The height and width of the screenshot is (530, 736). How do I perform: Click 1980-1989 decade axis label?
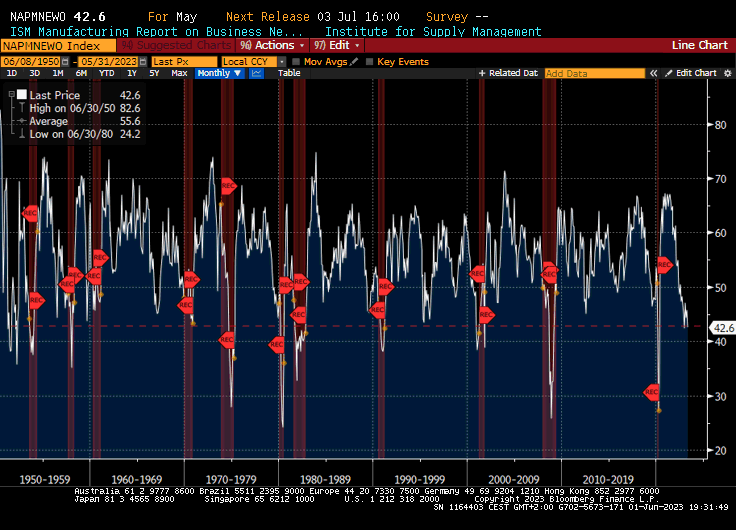325,479
